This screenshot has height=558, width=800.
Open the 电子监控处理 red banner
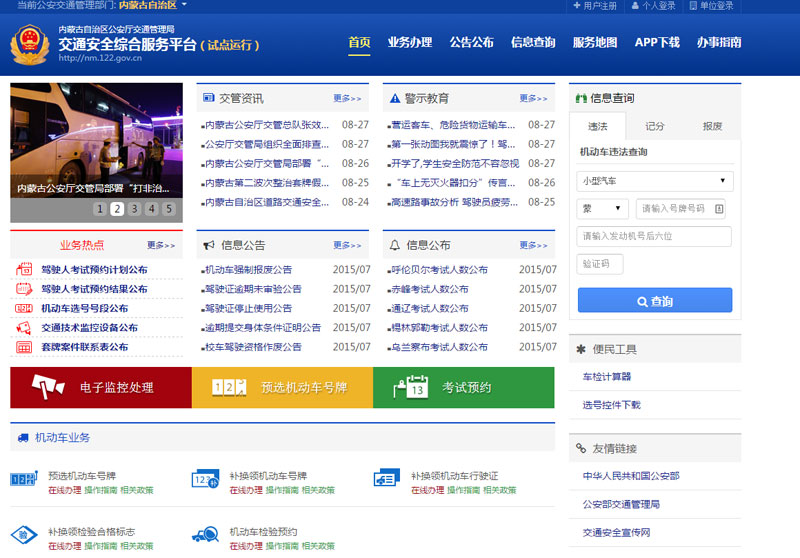(x=101, y=387)
